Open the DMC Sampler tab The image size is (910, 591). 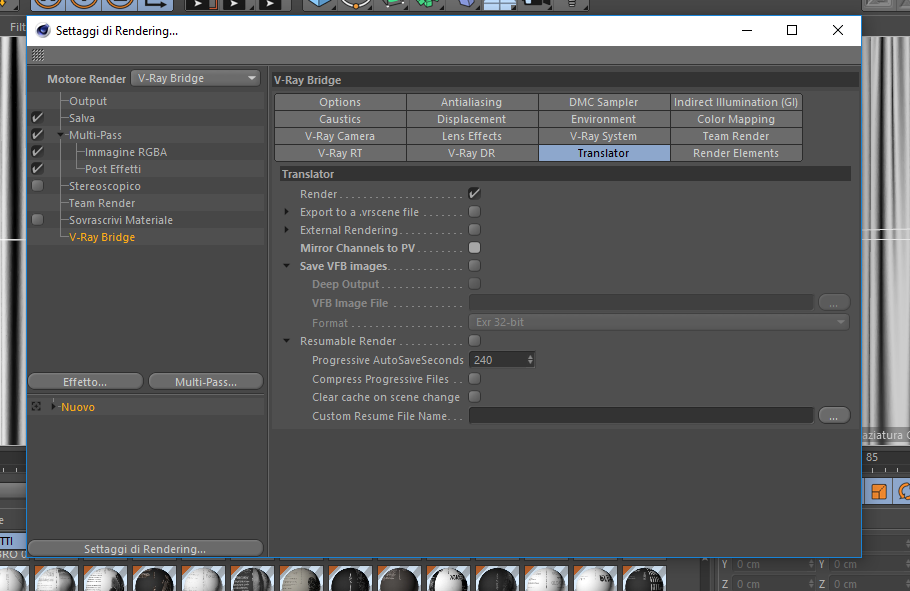click(x=604, y=102)
